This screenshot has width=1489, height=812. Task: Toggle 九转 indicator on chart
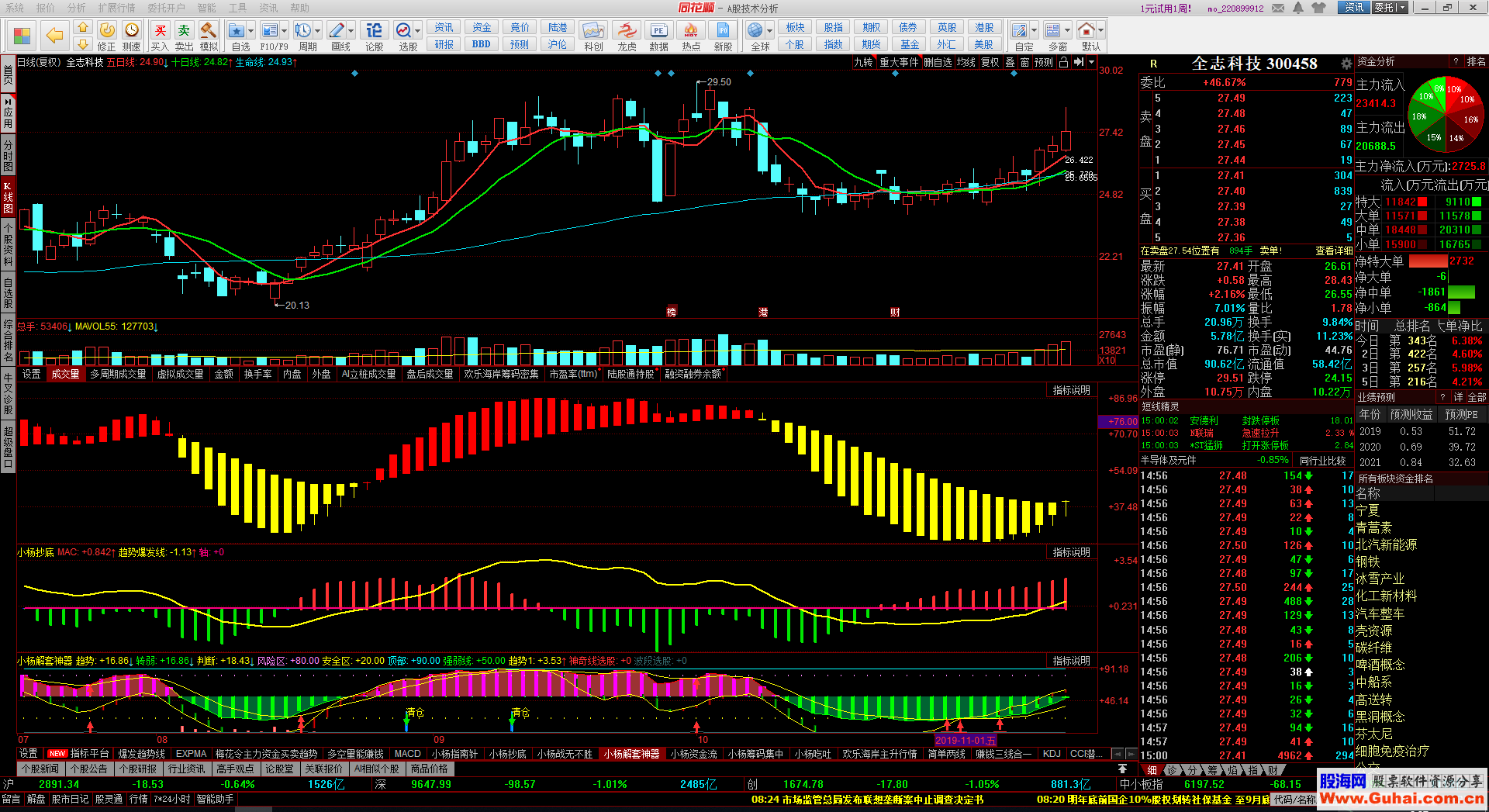(863, 62)
